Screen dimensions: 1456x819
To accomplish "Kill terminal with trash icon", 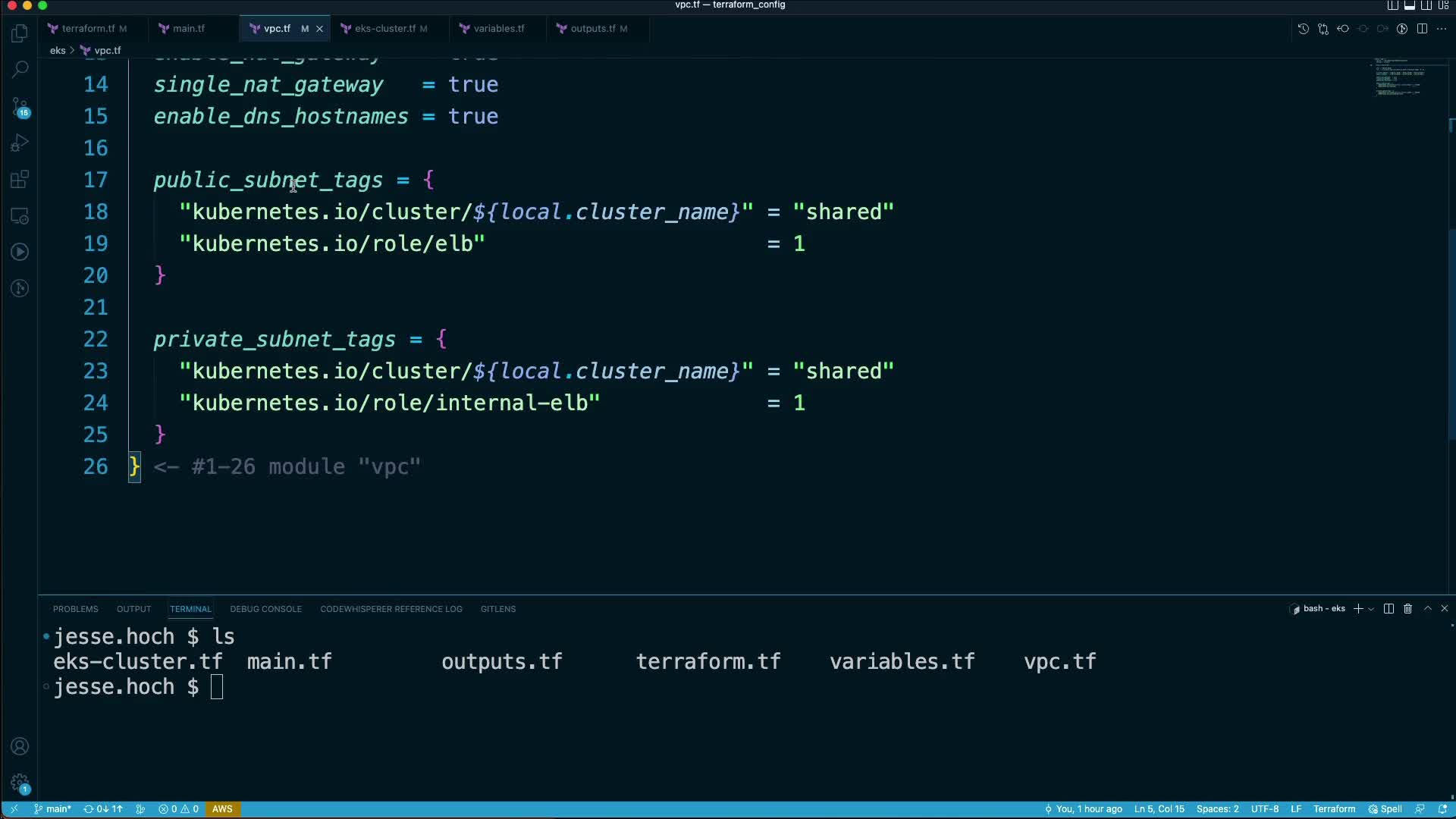I will pyautogui.click(x=1407, y=609).
